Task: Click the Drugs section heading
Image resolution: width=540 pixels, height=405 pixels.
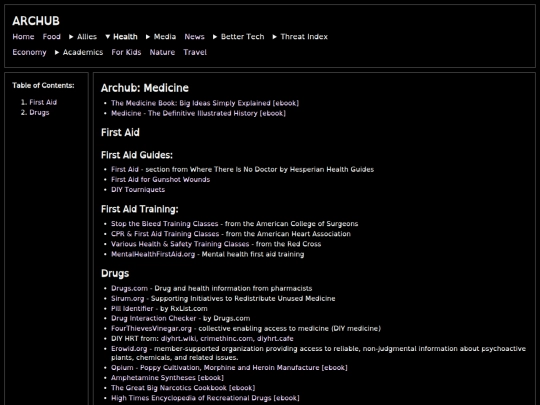Action: click(x=115, y=273)
